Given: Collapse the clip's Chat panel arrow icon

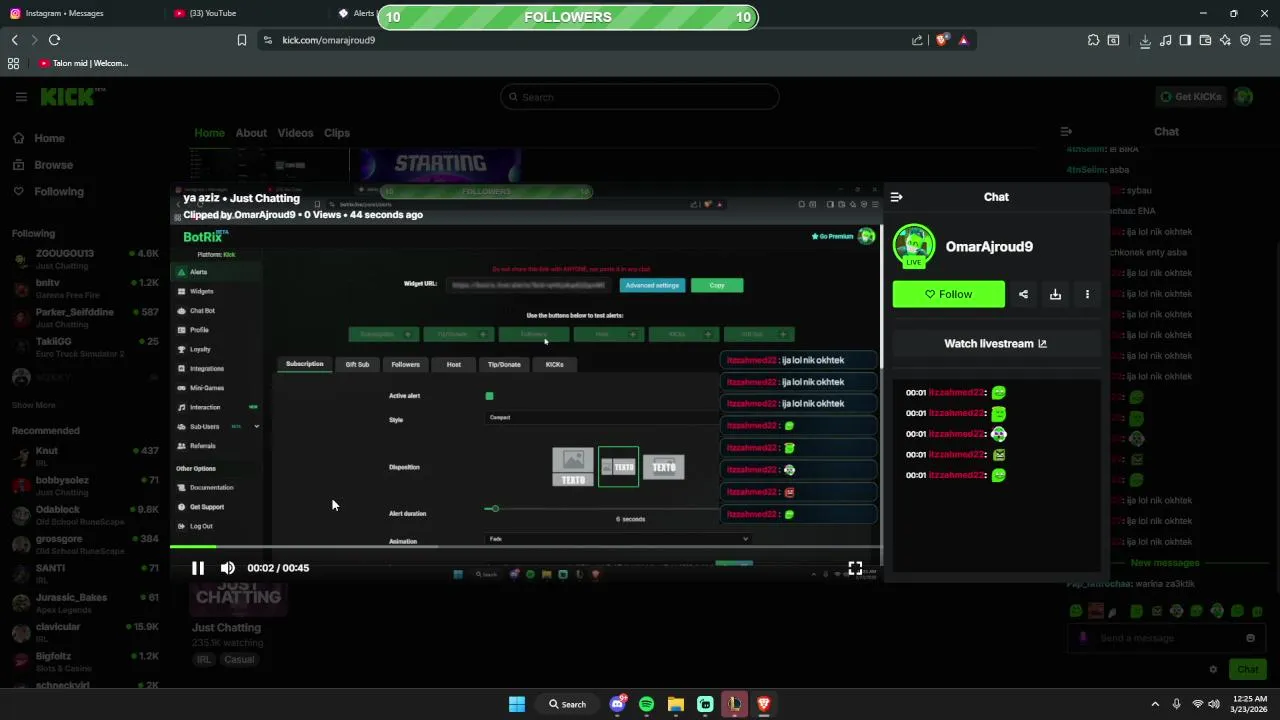Looking at the screenshot, I should 896,197.
